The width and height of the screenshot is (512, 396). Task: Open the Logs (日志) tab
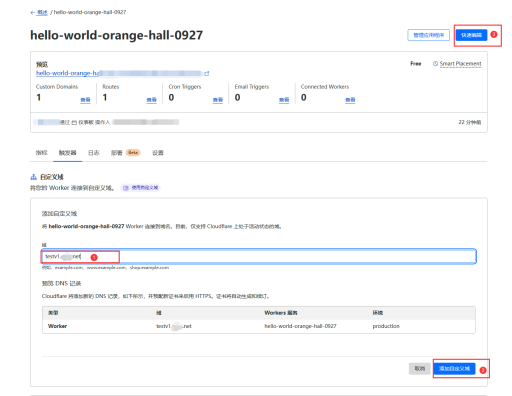(x=94, y=153)
